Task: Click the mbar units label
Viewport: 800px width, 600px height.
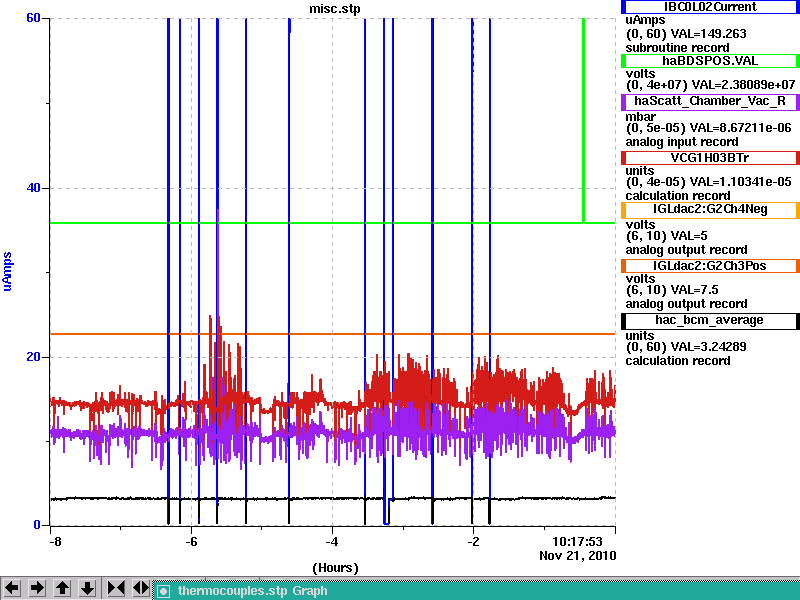Action: (640, 116)
